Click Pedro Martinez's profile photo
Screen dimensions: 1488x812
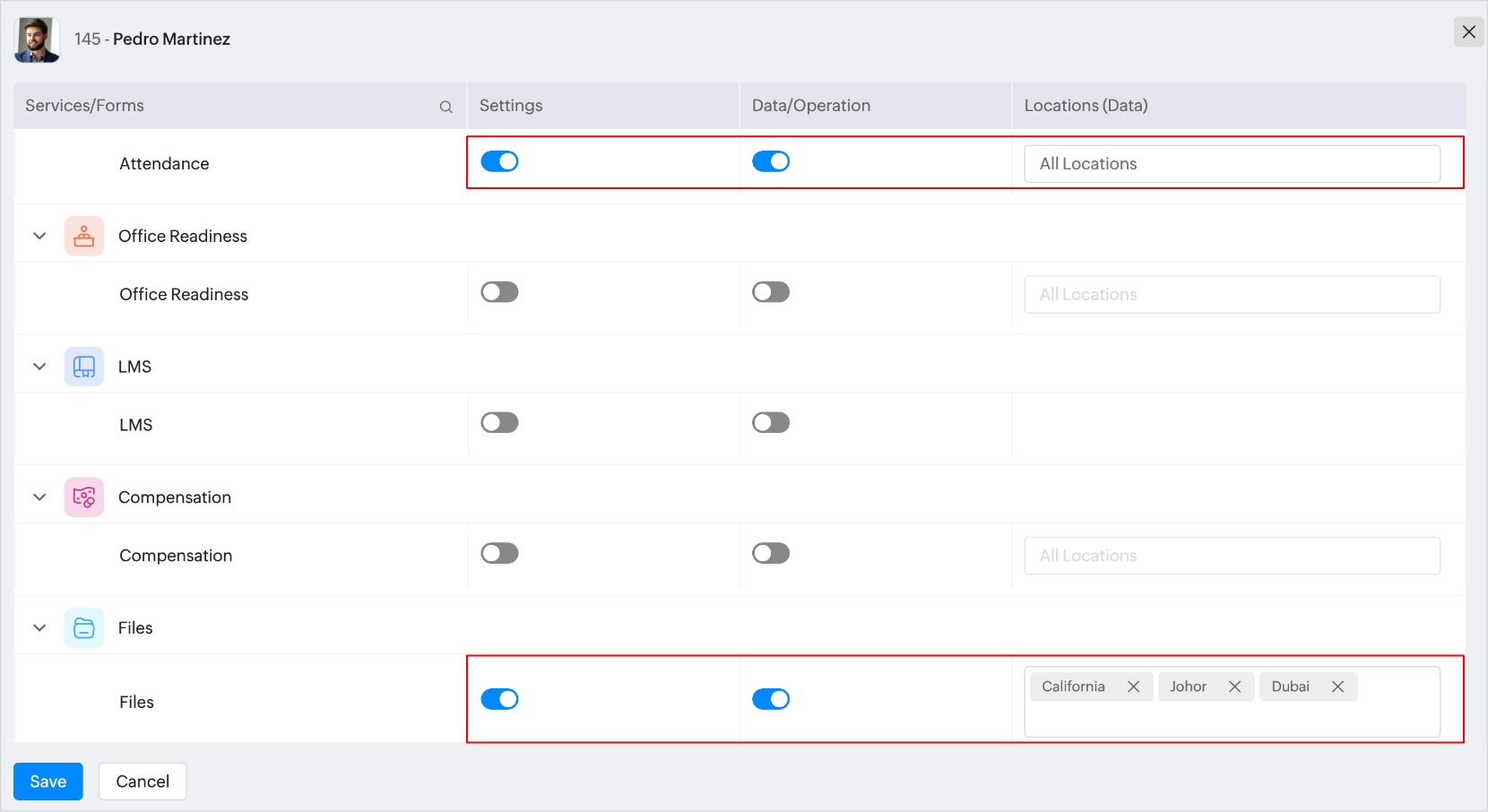pos(37,39)
